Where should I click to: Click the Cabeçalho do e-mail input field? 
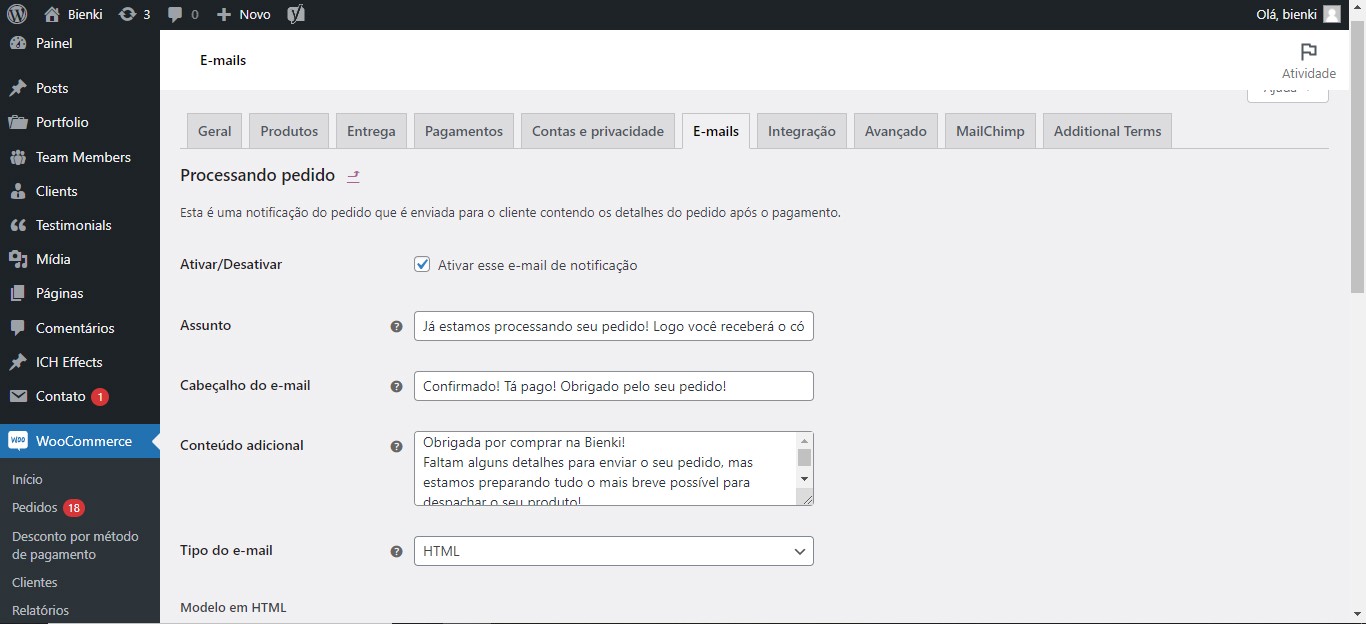[x=613, y=386]
